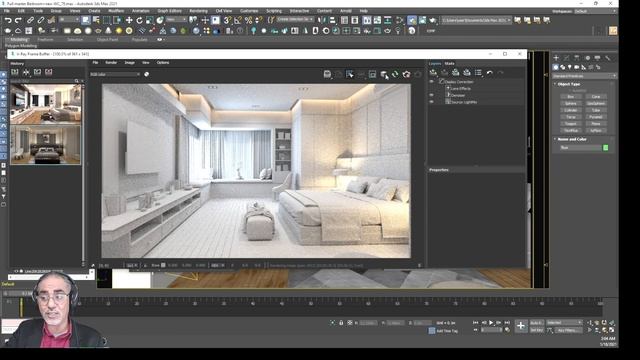Click the Cone primitive button
Image resolution: width=640 pixels, height=360 pixels.
pyautogui.click(x=596, y=97)
